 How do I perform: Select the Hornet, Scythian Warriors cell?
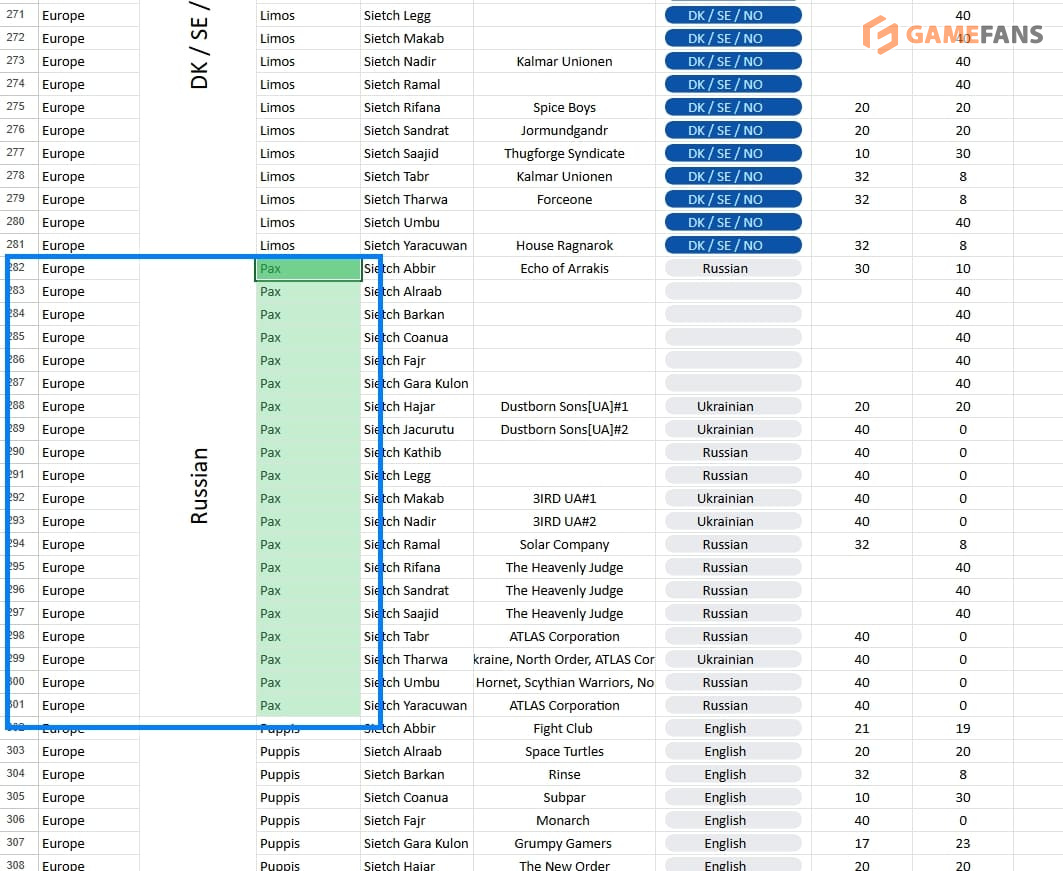564,683
